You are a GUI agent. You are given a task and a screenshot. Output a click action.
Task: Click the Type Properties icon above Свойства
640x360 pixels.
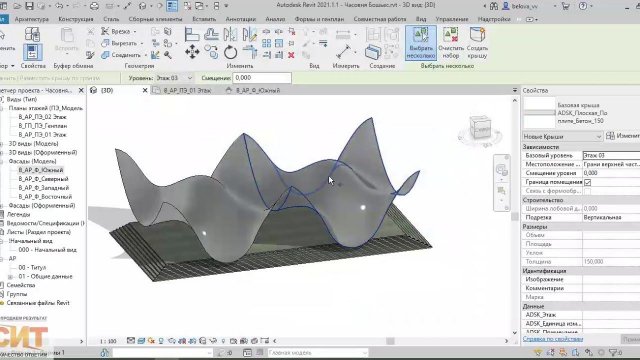tap(32, 34)
